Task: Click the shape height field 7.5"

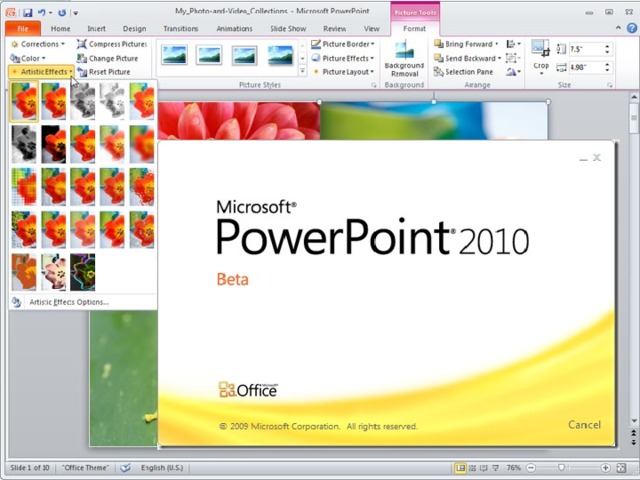Action: tap(586, 49)
